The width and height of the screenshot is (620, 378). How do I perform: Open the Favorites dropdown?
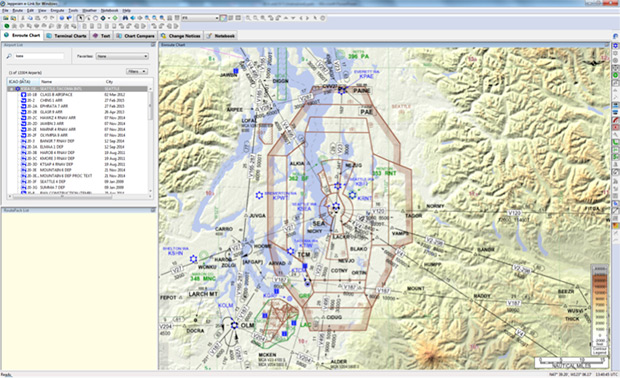point(122,56)
